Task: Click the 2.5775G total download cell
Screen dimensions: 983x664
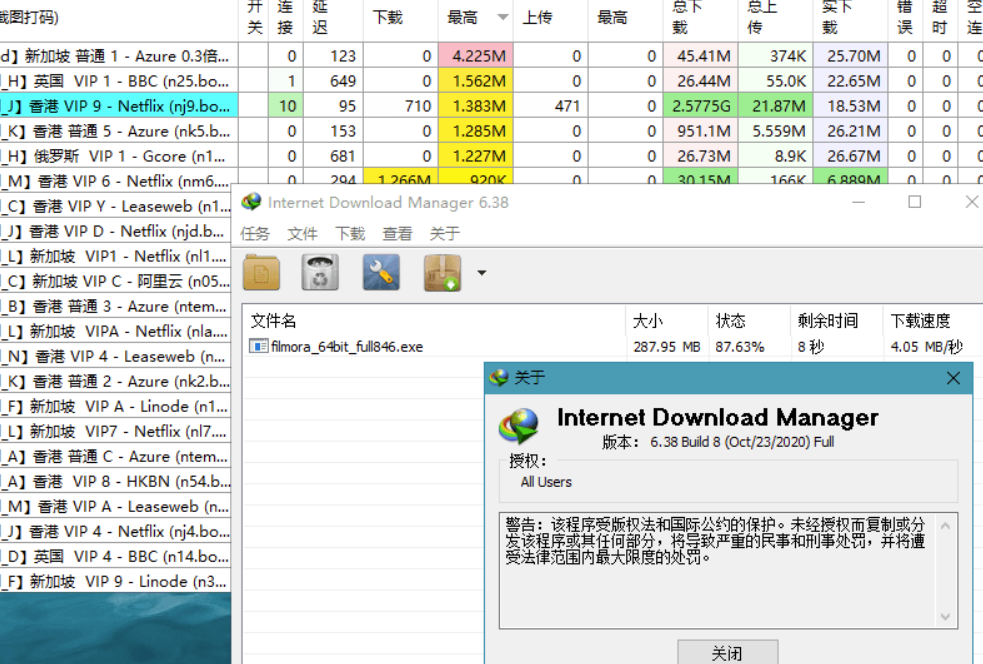Action: [x=701, y=106]
